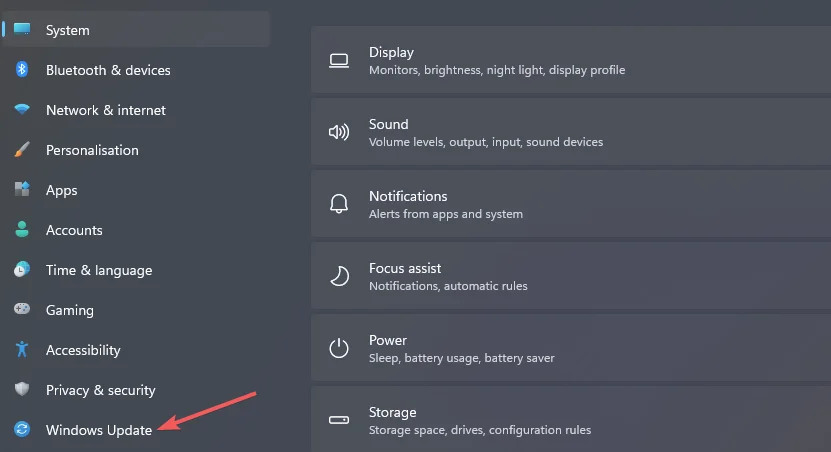Open Network & internet label

click(106, 110)
